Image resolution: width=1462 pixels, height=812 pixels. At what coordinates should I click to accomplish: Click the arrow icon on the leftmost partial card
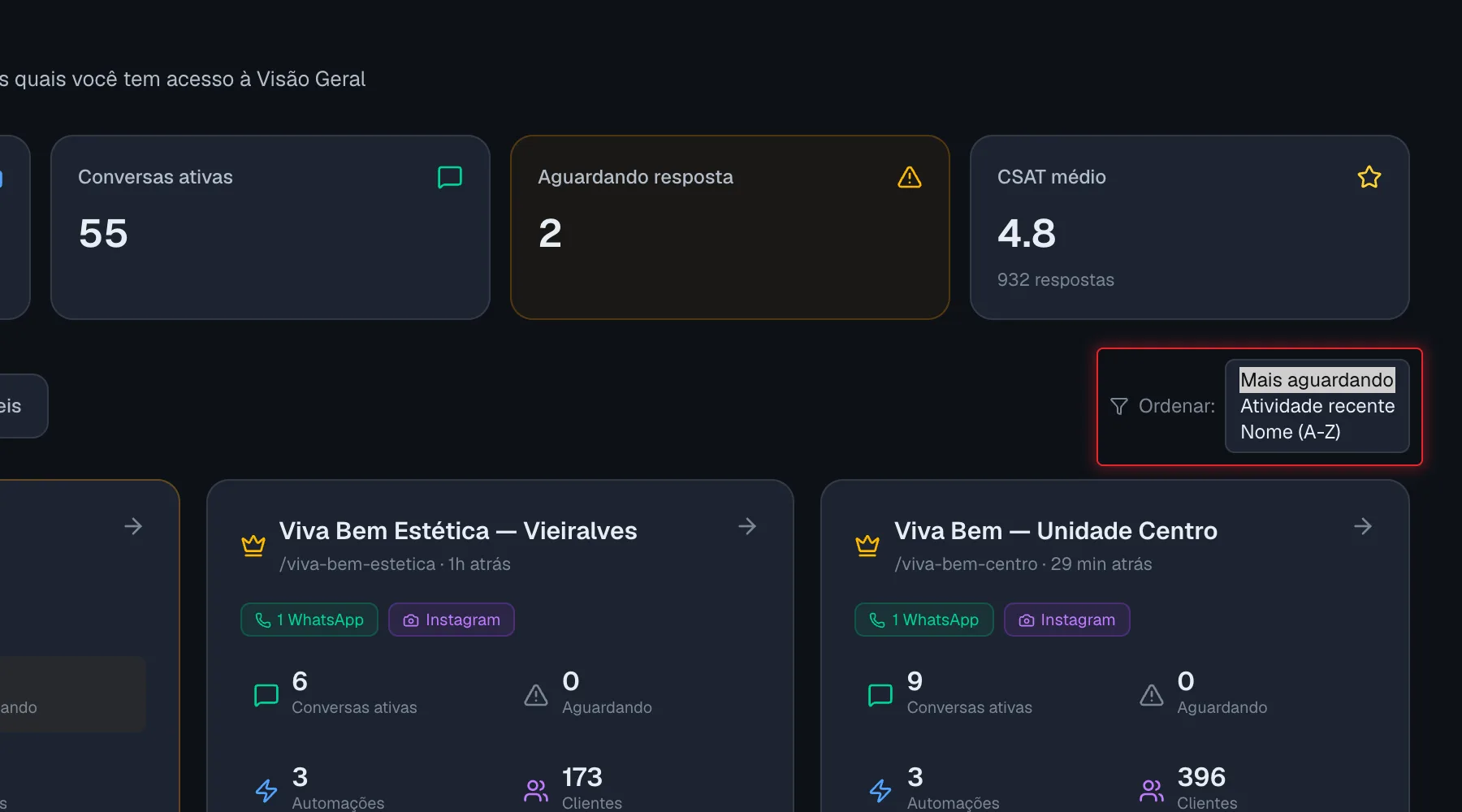click(133, 526)
